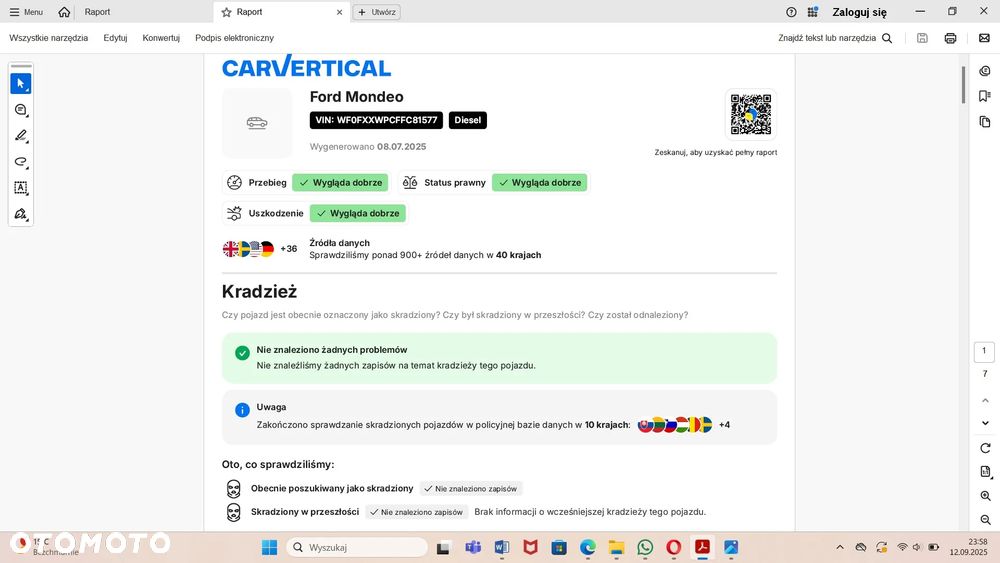Click Obecnie poszukiwany jako skradziony row
The width and height of the screenshot is (1000, 563).
[x=374, y=489]
